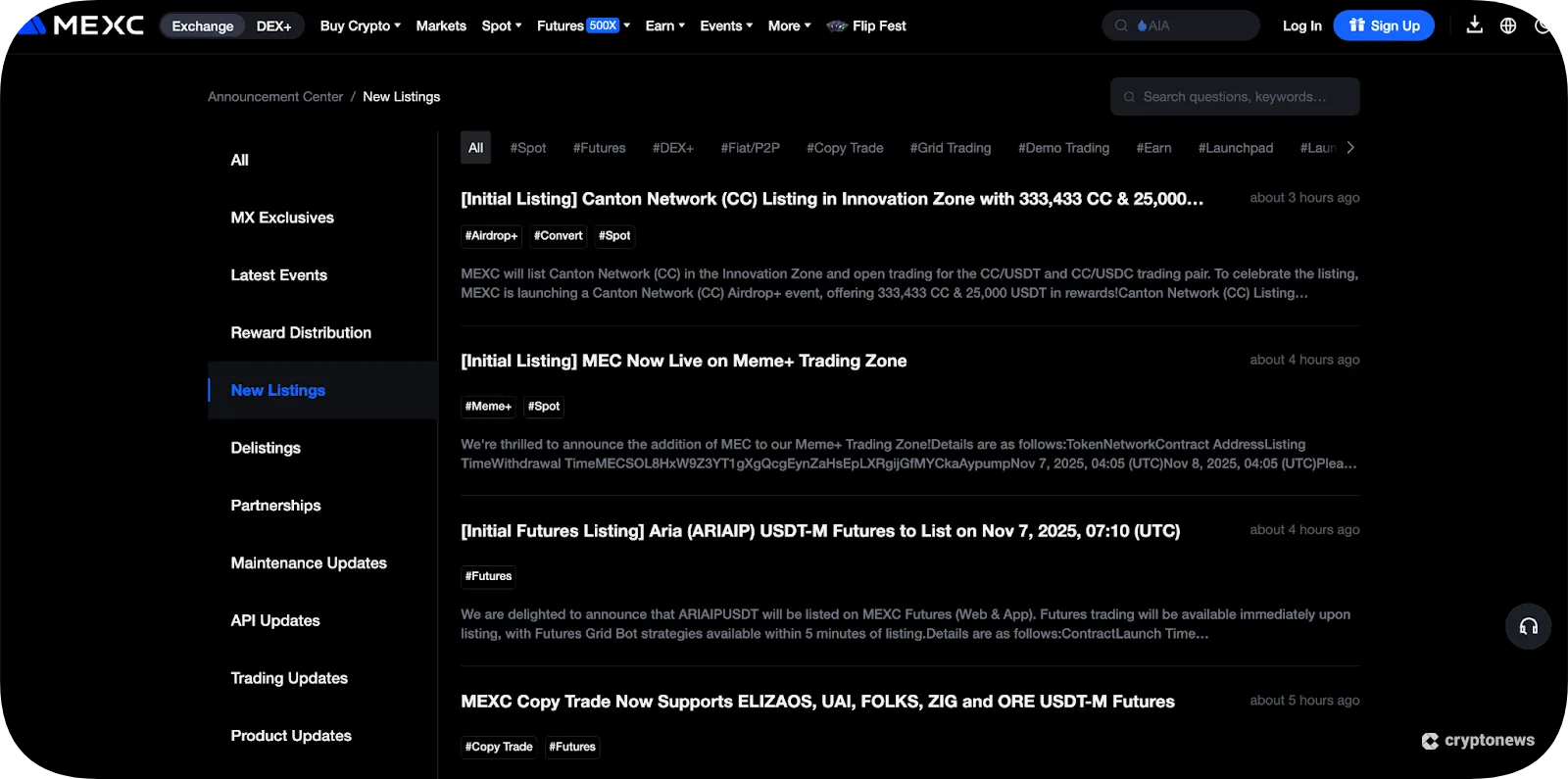Expand the Events dropdown
The width and height of the screenshot is (1568, 779).
(x=726, y=25)
